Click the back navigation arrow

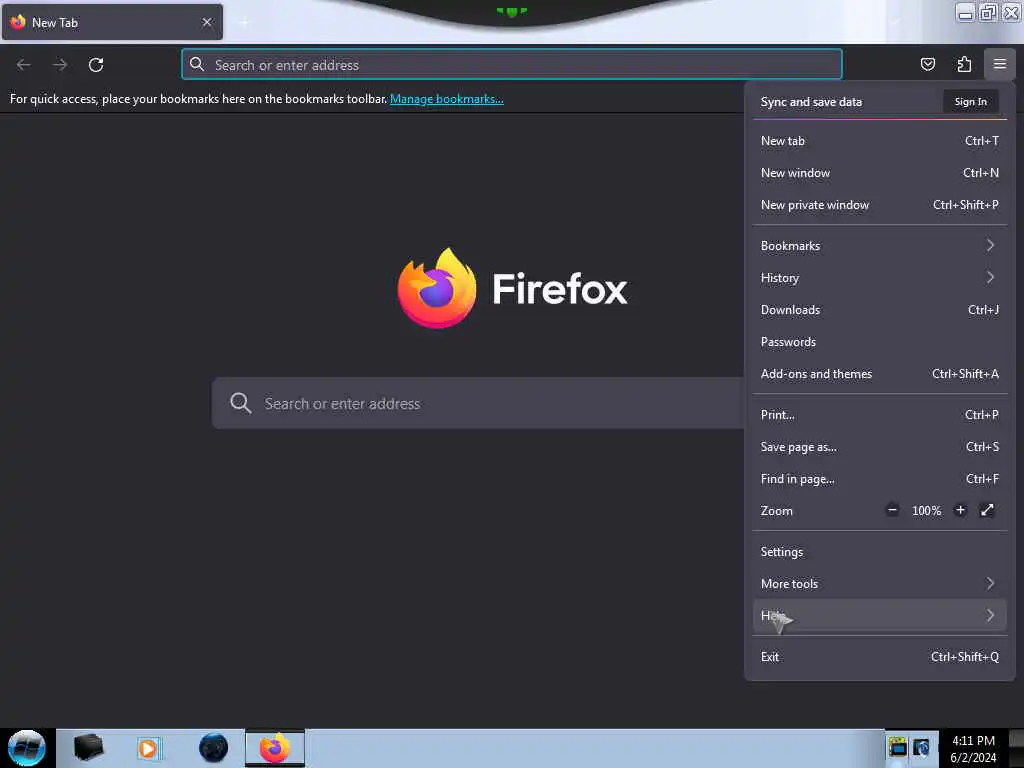pyautogui.click(x=24, y=65)
